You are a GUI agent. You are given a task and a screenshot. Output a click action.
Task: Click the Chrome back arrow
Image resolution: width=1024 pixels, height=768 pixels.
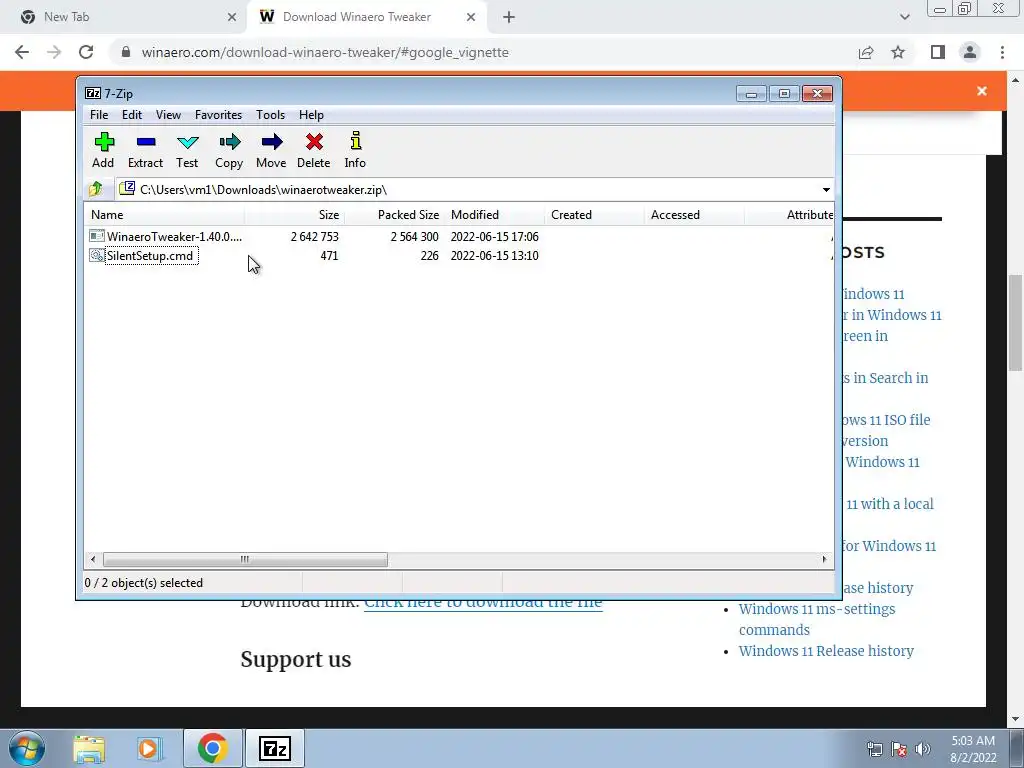[x=22, y=52]
